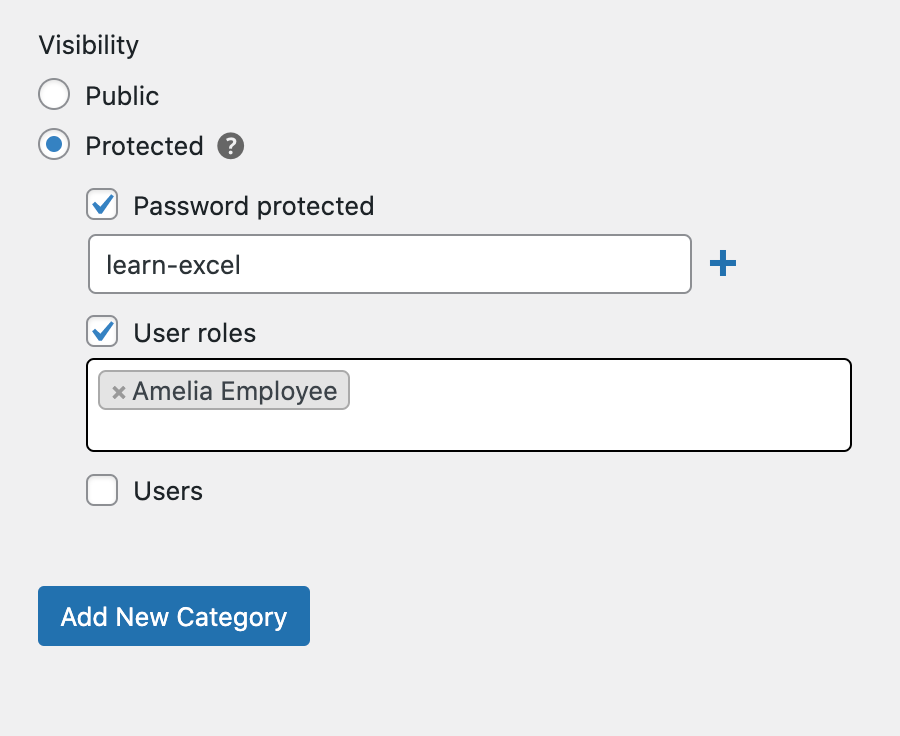Viewport: 900px width, 736px height.
Task: Click the 'Password protected' label text
Action: 254,206
